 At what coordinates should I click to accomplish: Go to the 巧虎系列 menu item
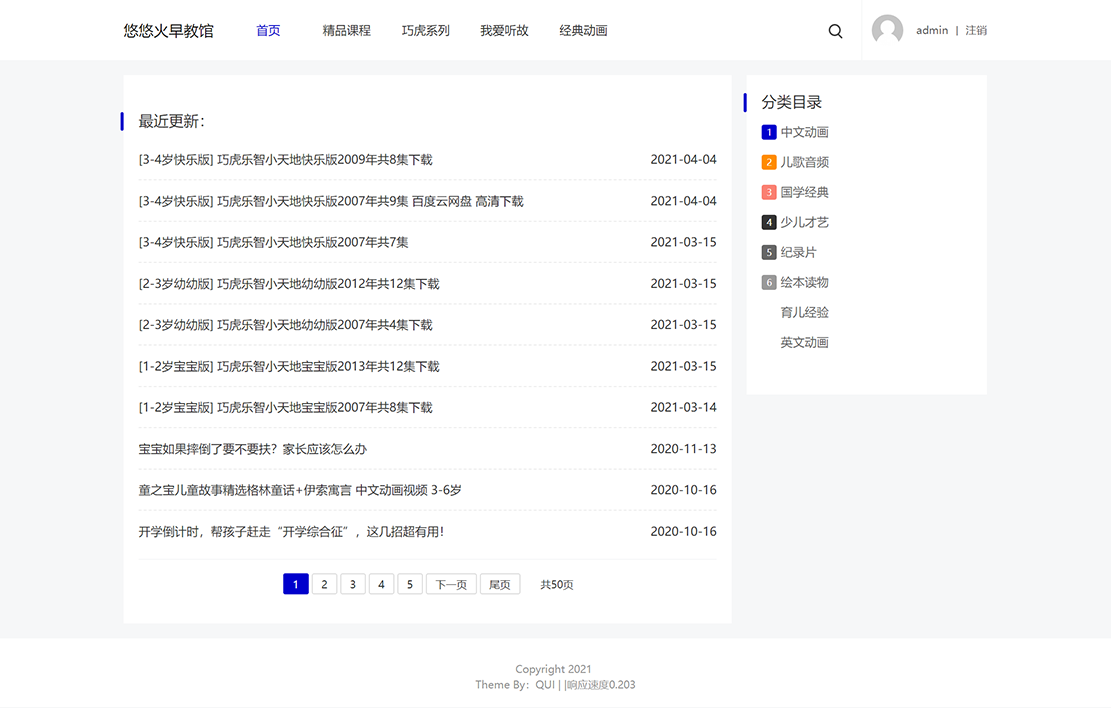(x=425, y=31)
